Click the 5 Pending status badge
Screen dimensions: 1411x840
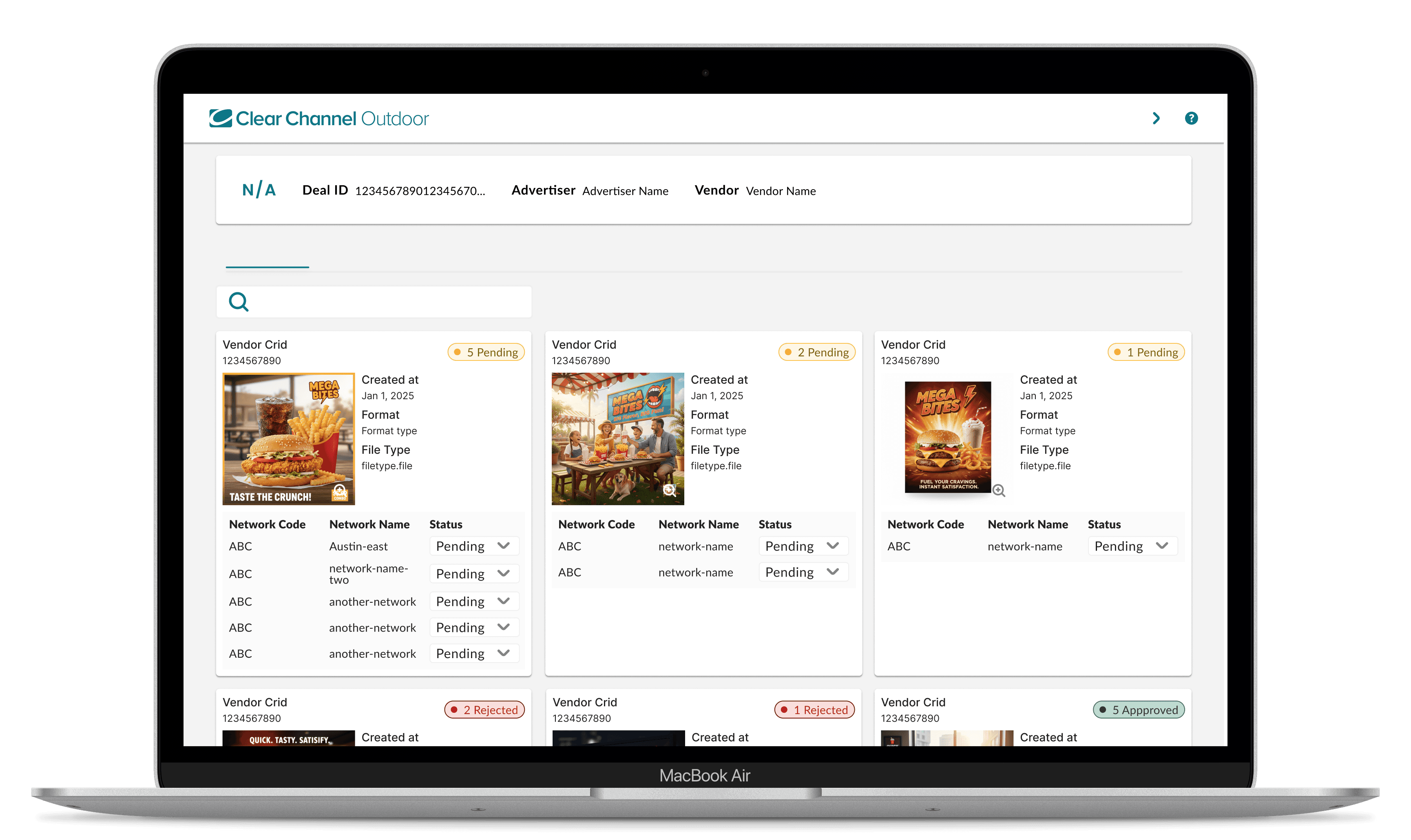pyautogui.click(x=486, y=352)
